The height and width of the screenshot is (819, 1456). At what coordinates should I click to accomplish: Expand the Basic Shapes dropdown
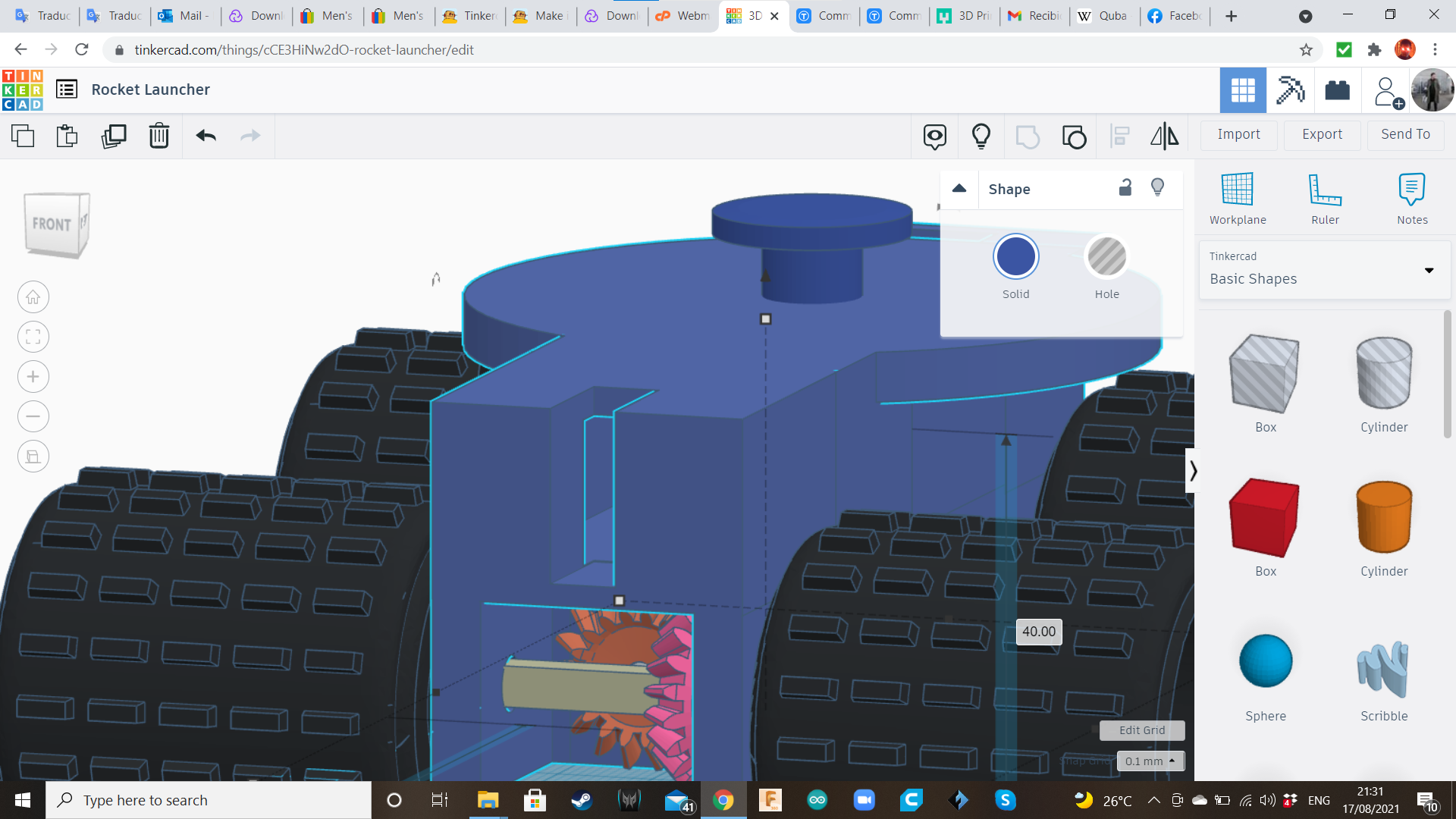1429,271
